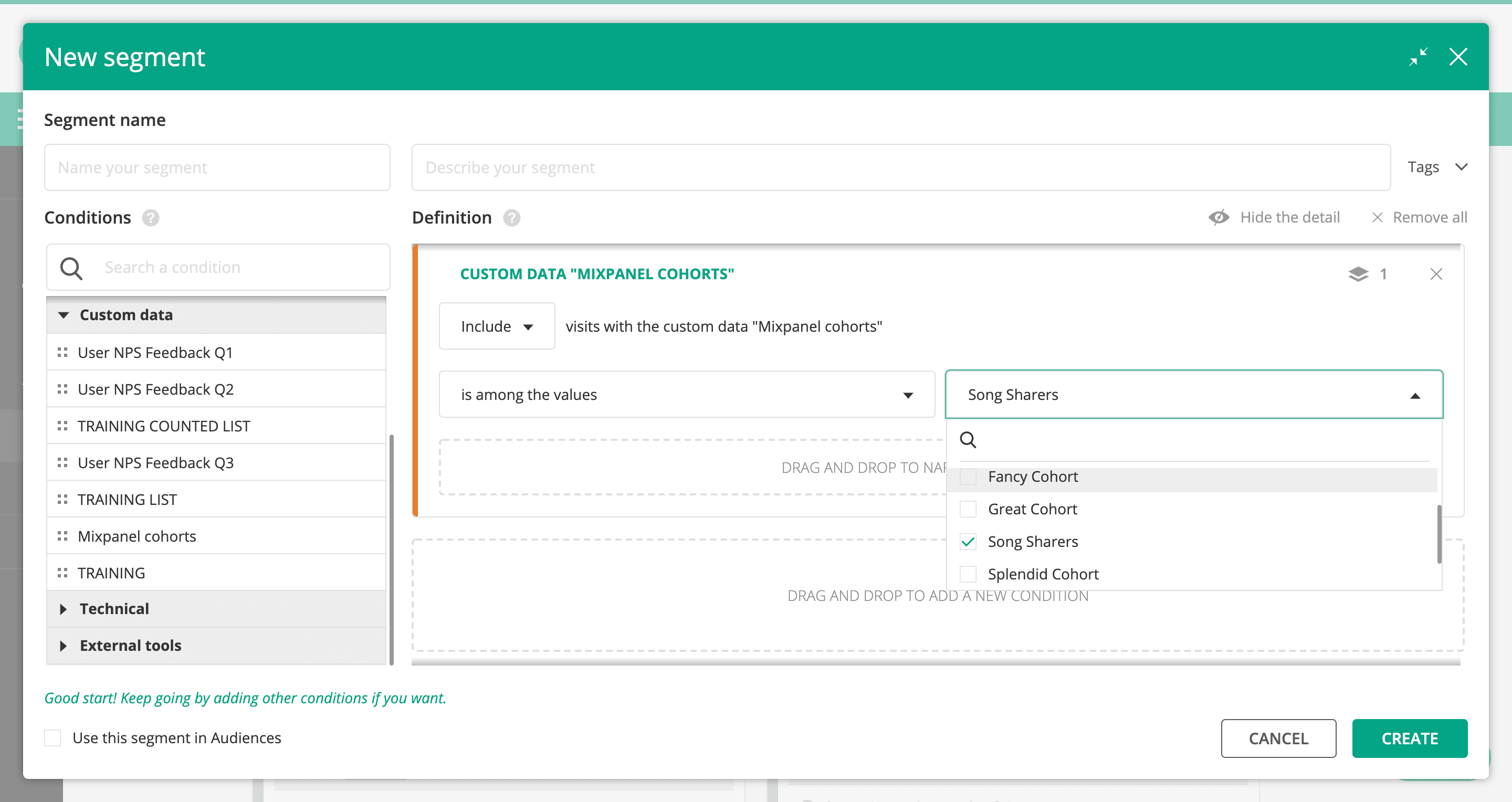The width and height of the screenshot is (1512, 802).
Task: Click the Name your segment field
Action: tap(217, 168)
